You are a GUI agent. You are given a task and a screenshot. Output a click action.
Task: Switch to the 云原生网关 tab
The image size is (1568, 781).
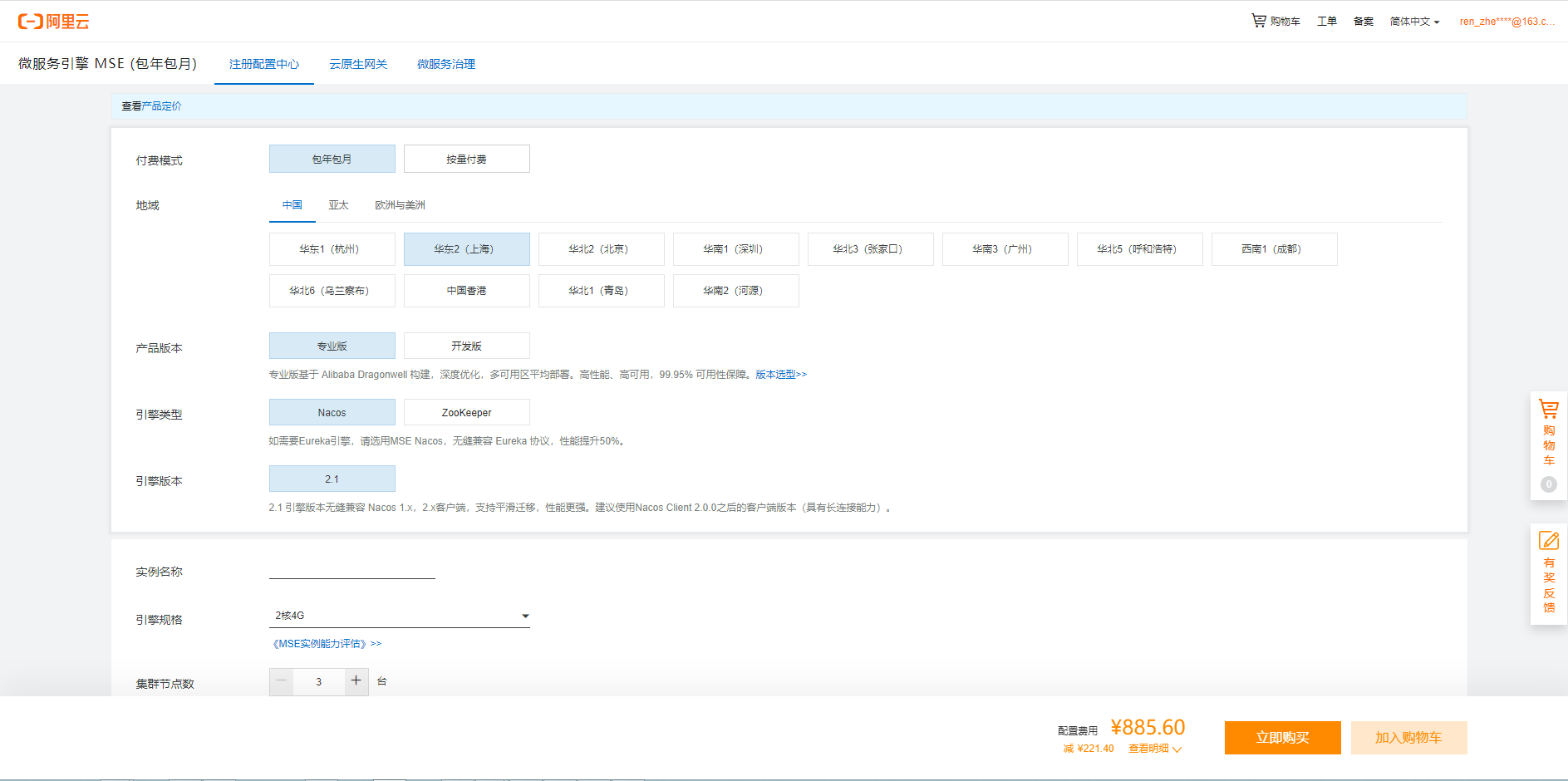coord(358,64)
